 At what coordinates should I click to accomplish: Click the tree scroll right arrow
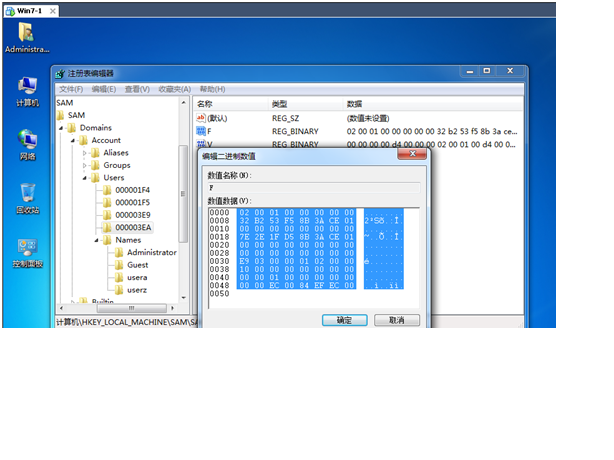click(172, 308)
